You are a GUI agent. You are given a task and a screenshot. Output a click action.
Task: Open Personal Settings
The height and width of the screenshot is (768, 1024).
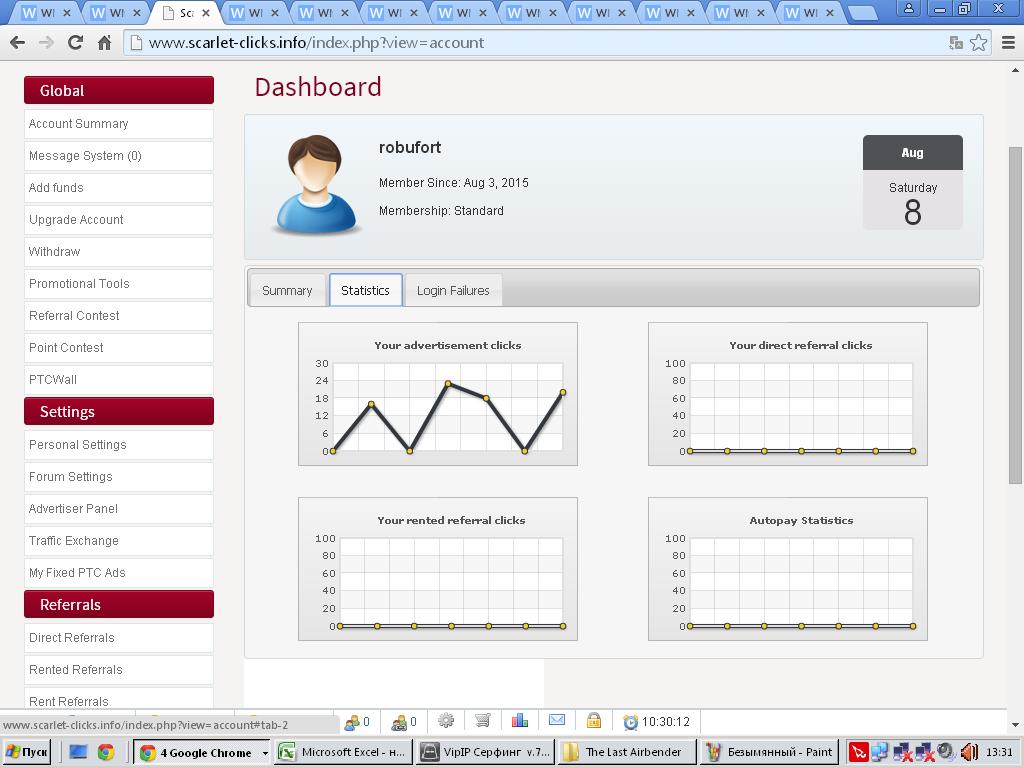click(119, 445)
